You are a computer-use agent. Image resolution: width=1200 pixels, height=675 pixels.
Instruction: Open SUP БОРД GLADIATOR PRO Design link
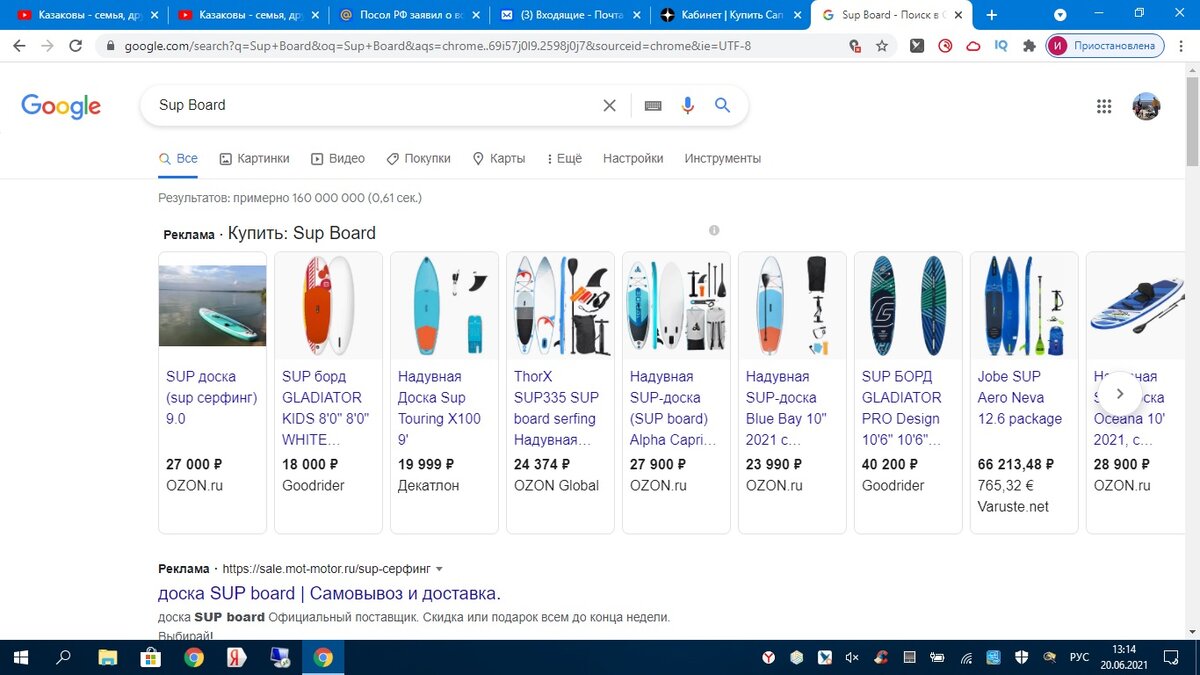(x=902, y=408)
